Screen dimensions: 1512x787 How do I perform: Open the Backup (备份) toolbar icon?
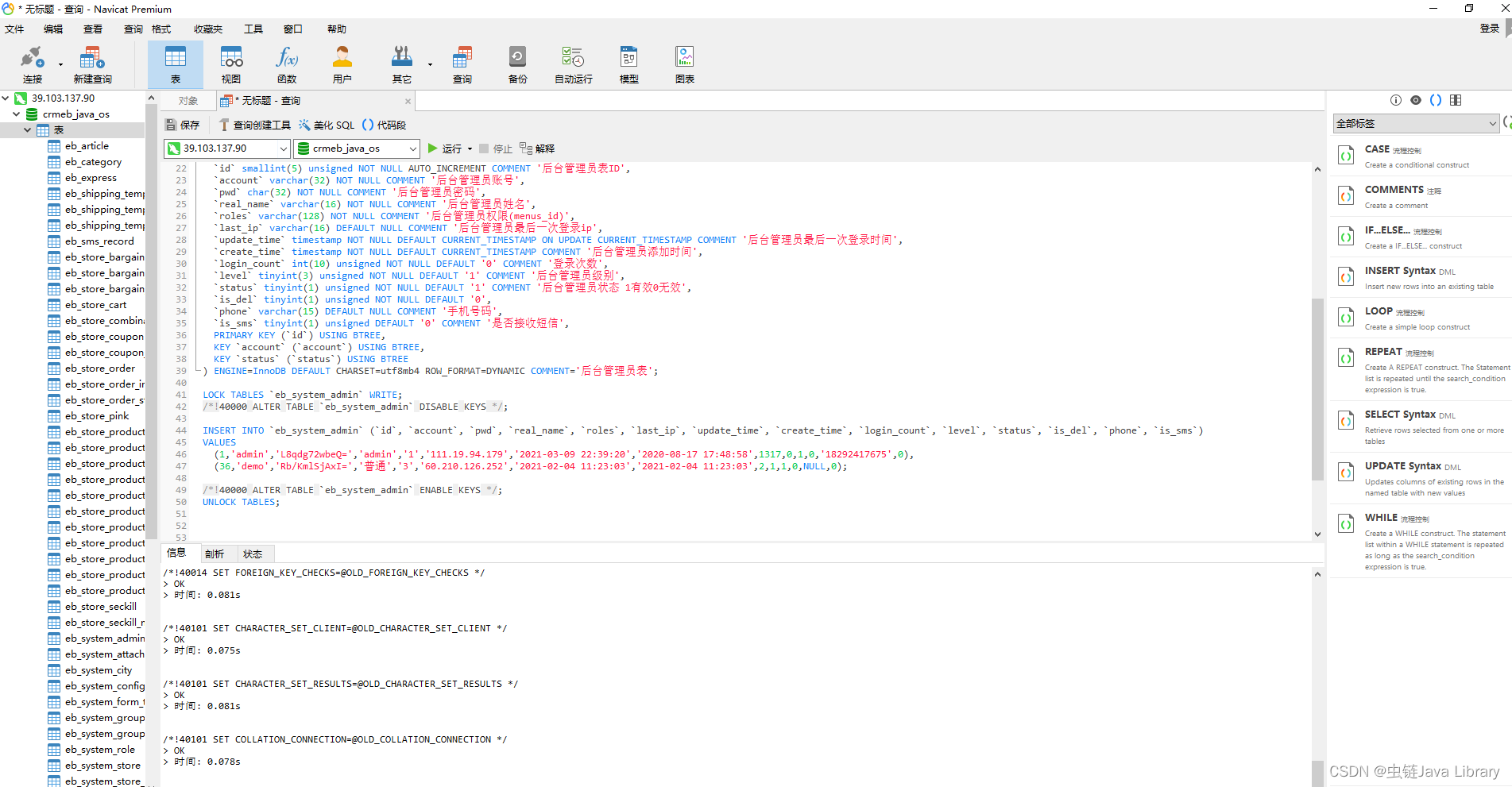point(517,64)
